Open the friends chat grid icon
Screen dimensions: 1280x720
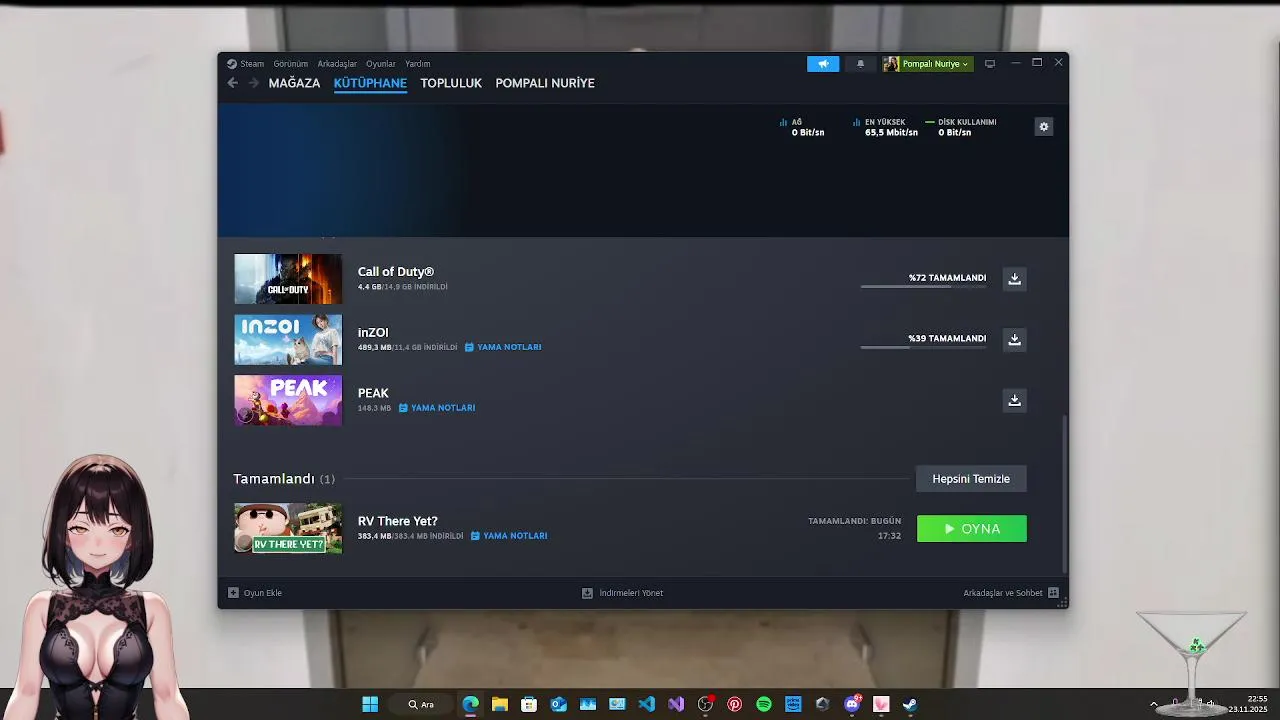point(1053,593)
